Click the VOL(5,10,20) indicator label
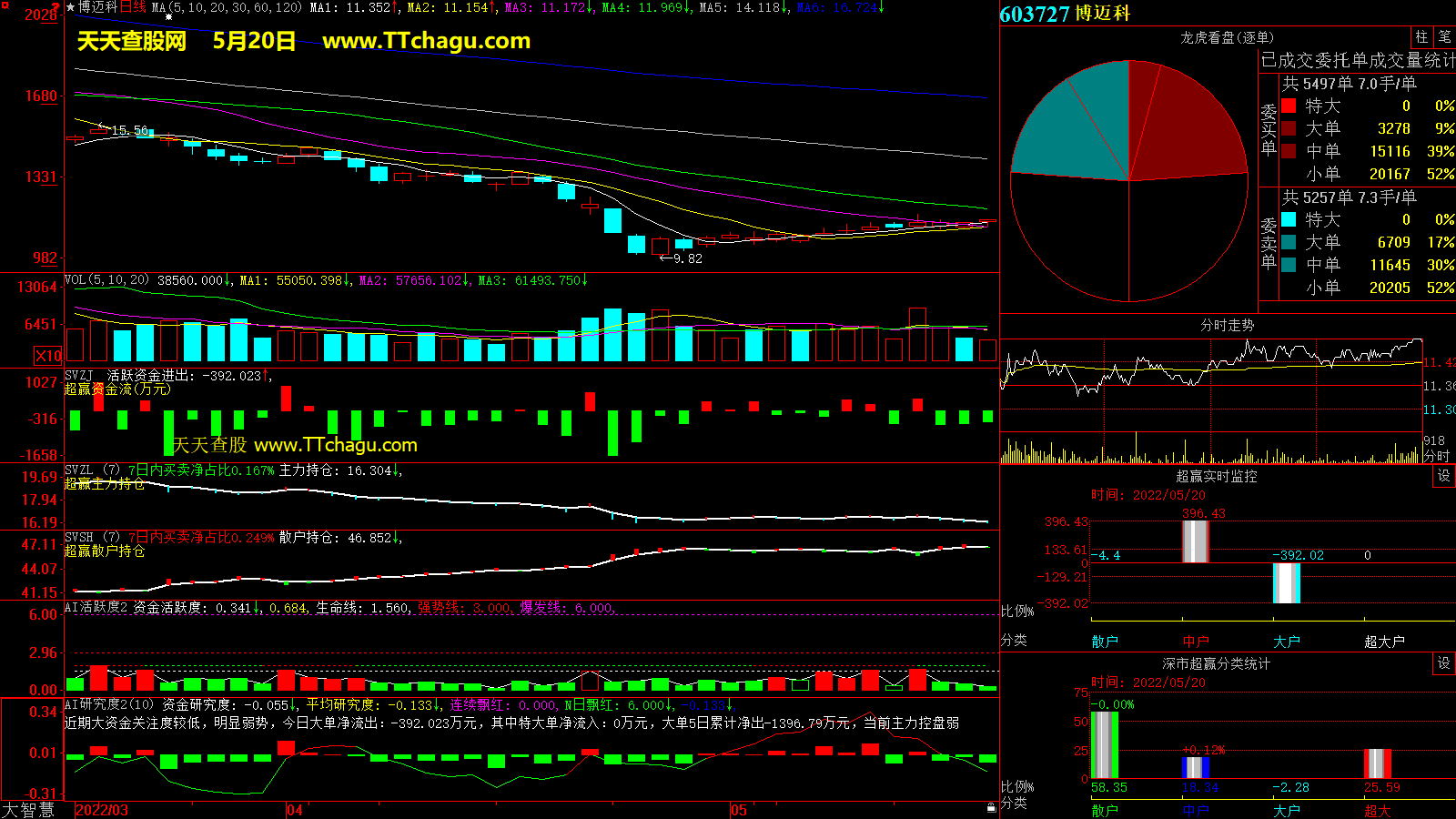This screenshot has width=1456, height=819. pyautogui.click(x=106, y=280)
